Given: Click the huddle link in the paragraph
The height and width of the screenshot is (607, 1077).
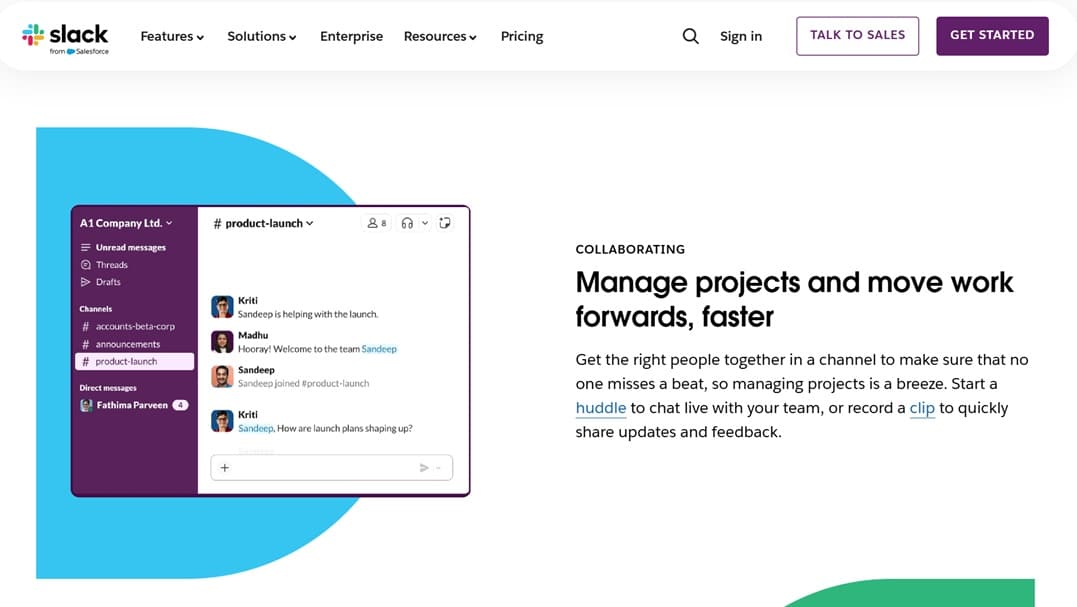Looking at the screenshot, I should (x=601, y=408).
